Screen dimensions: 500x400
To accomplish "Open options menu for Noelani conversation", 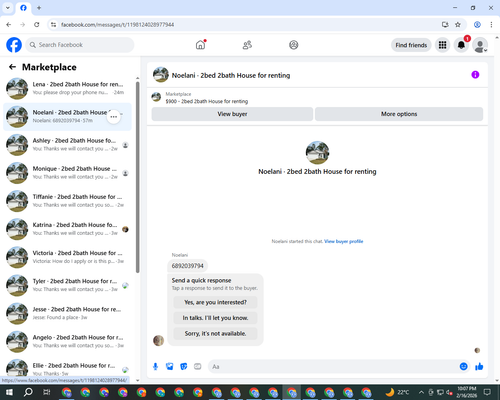I will (114, 117).
